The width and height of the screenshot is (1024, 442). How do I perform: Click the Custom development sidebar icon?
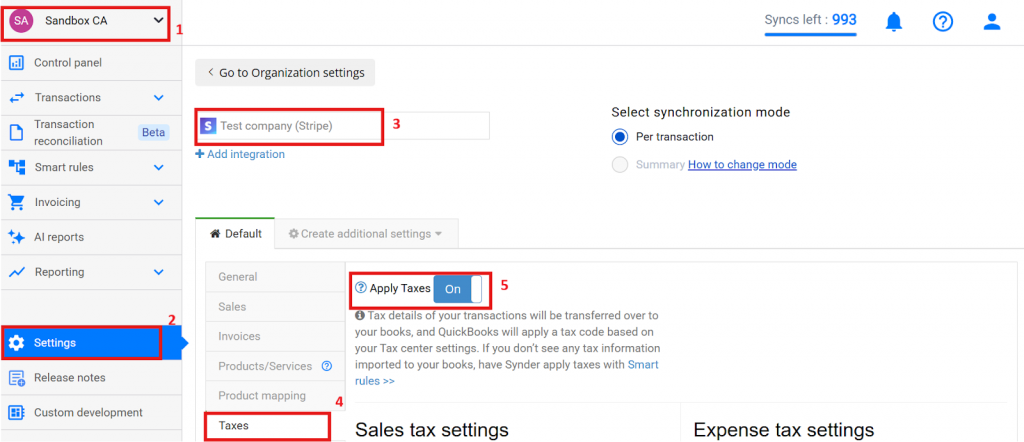[x=16, y=412]
